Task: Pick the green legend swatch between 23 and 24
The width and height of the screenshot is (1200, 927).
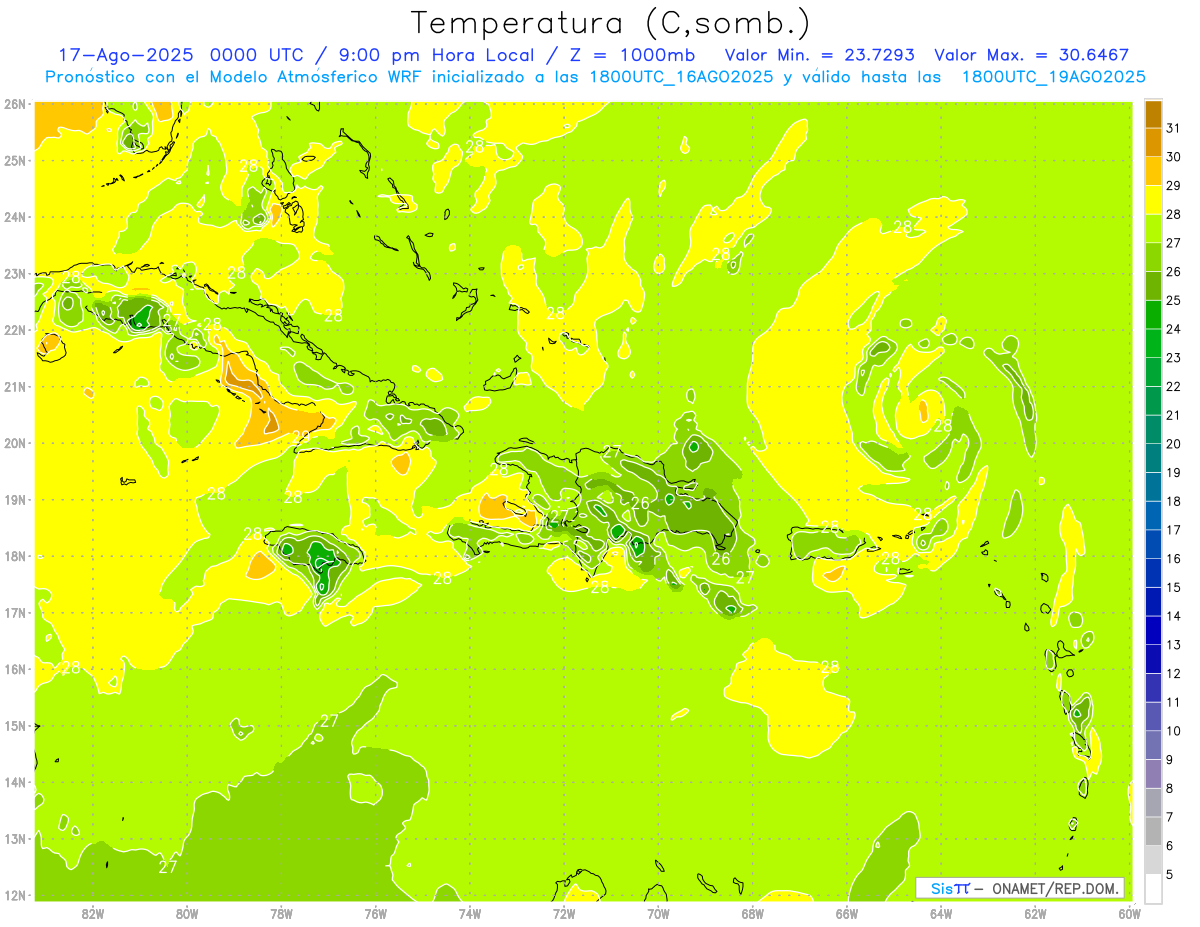Action: click(1153, 342)
